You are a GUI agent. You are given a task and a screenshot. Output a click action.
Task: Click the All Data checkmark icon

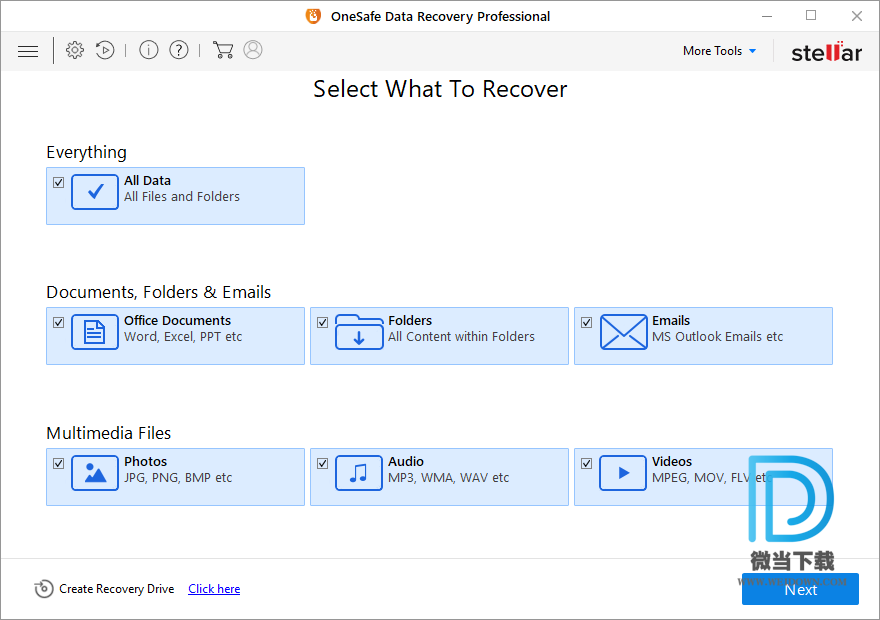(x=95, y=192)
